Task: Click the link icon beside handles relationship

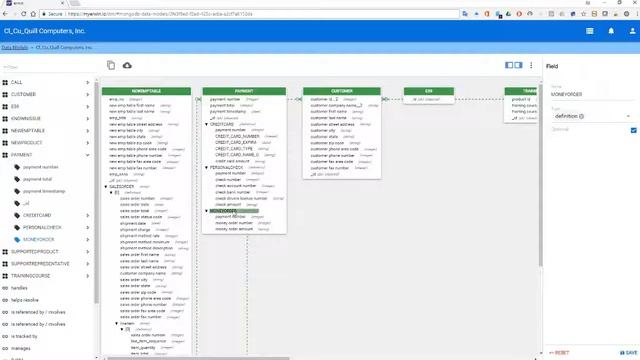Action: [5, 288]
